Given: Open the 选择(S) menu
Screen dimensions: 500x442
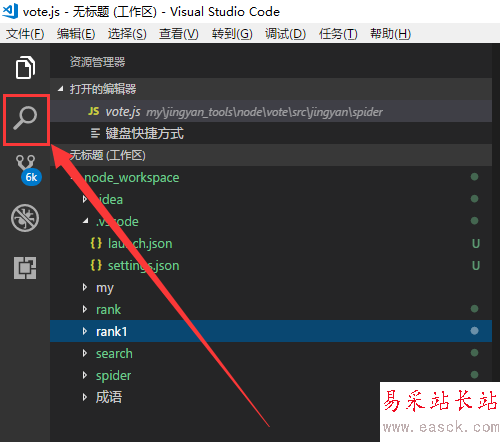Looking at the screenshot, I should point(127,34).
